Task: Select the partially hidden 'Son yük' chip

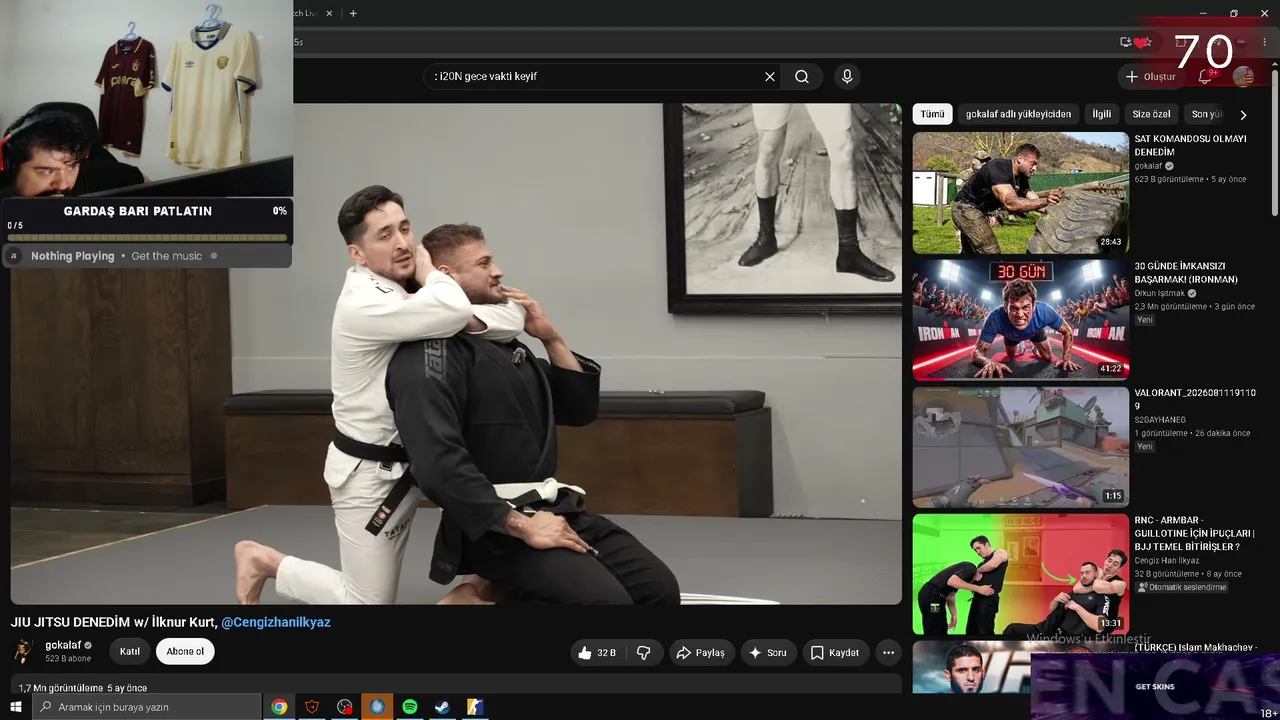Action: 1206,114
